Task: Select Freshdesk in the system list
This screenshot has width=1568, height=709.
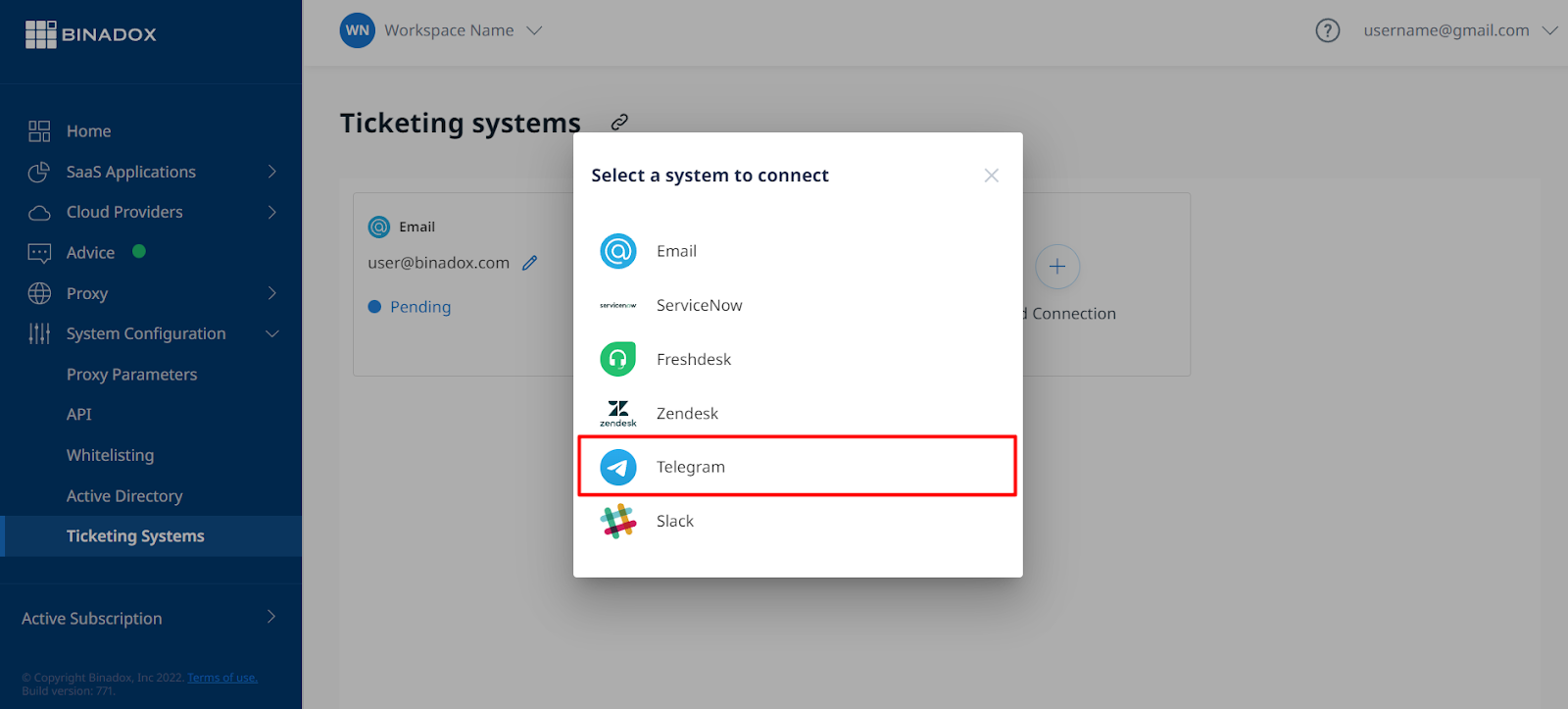Action: coord(798,359)
